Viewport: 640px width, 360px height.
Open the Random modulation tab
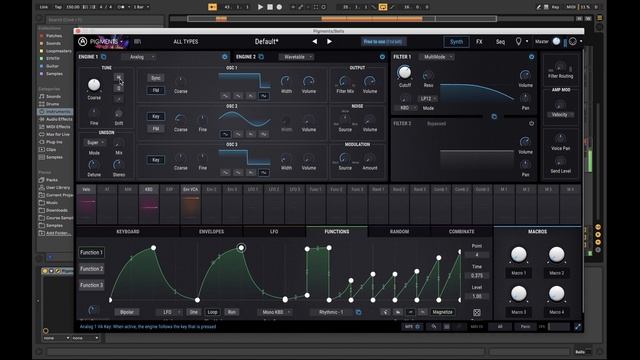(399, 232)
